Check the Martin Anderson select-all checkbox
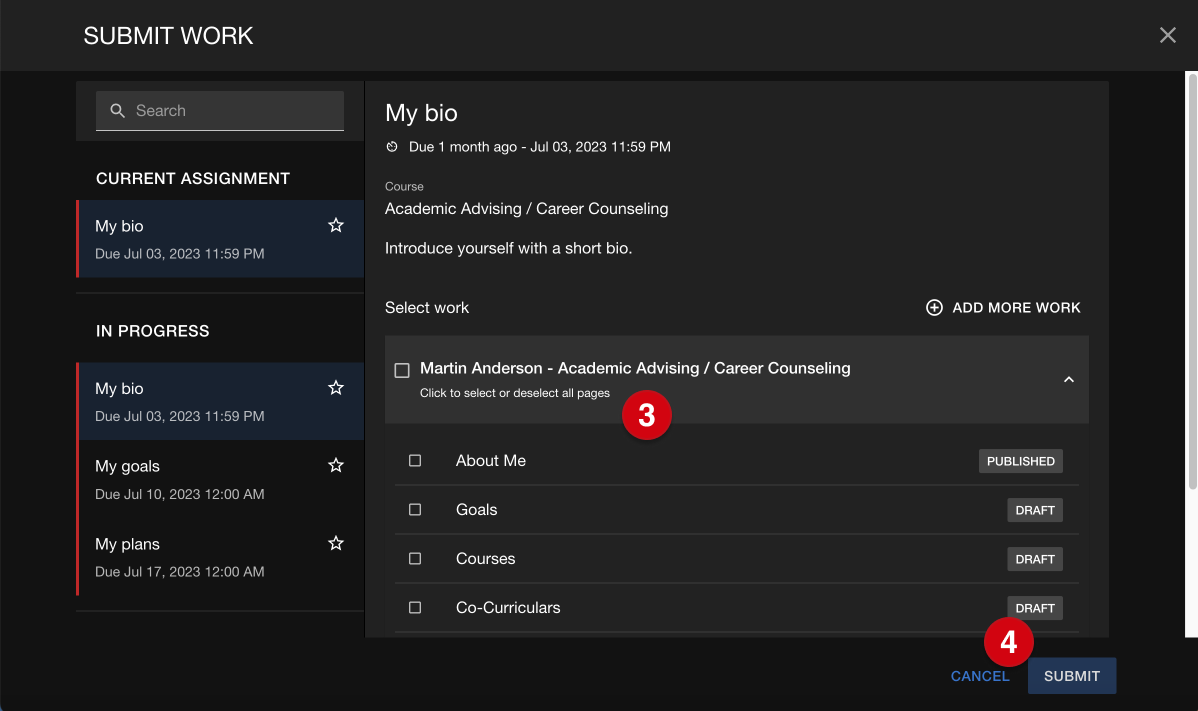This screenshot has height=711, width=1198. [x=402, y=370]
